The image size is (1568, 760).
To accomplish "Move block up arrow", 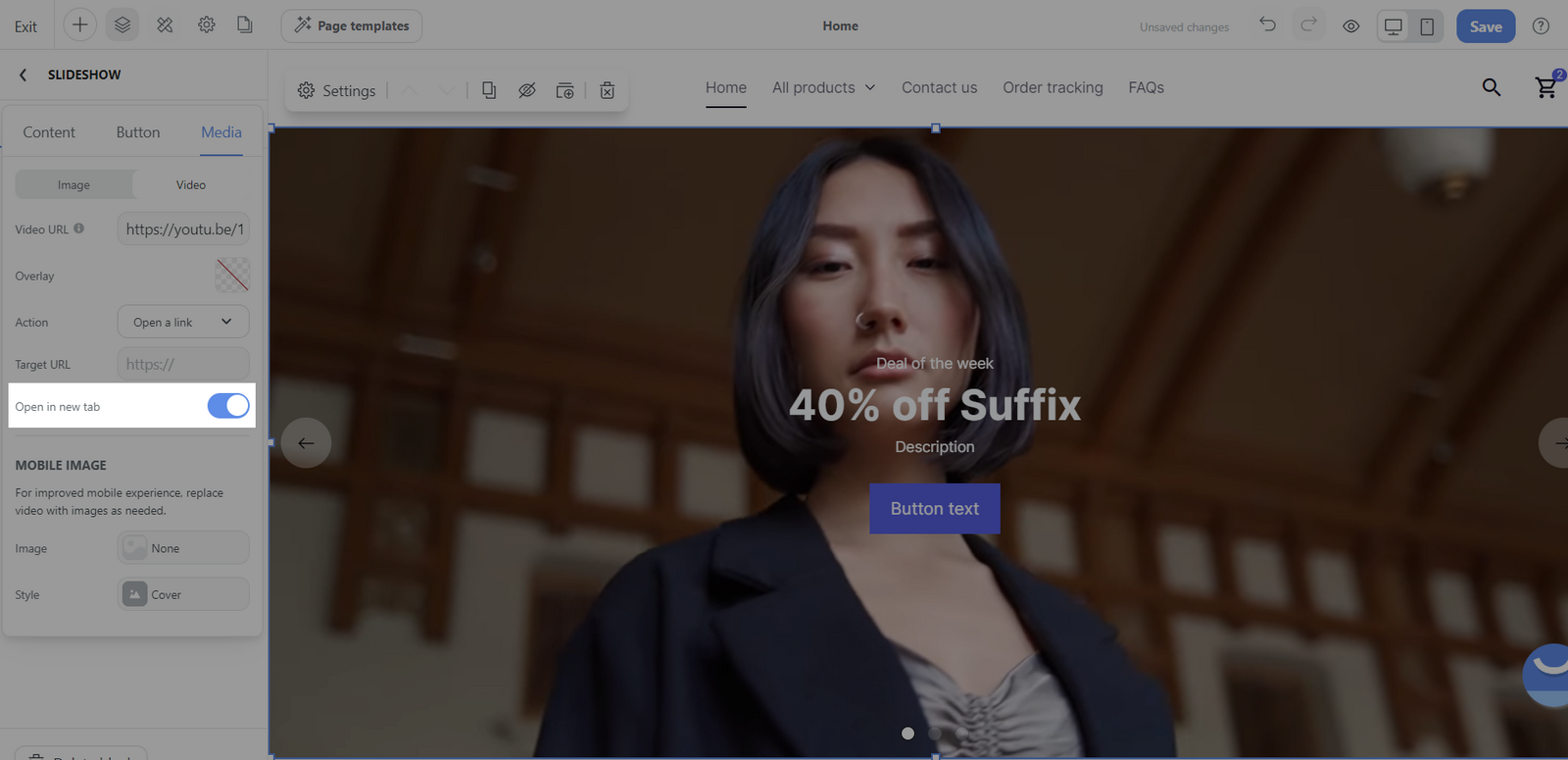I will pyautogui.click(x=410, y=90).
